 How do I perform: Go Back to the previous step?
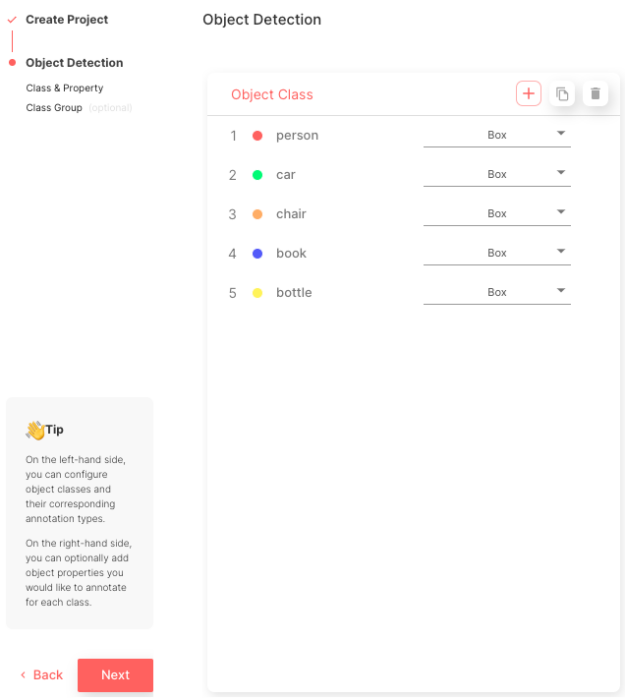tap(42, 675)
